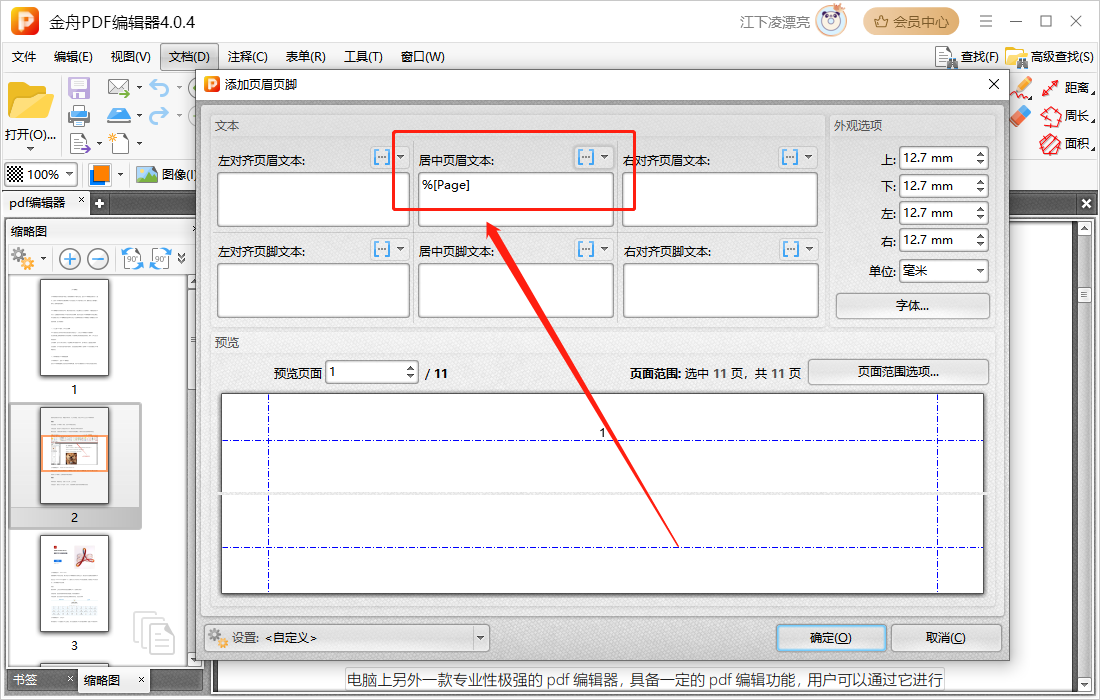Open the 设置 <自定义> preset dropdown
This screenshot has height=700, width=1100.
pyautogui.click(x=347, y=638)
